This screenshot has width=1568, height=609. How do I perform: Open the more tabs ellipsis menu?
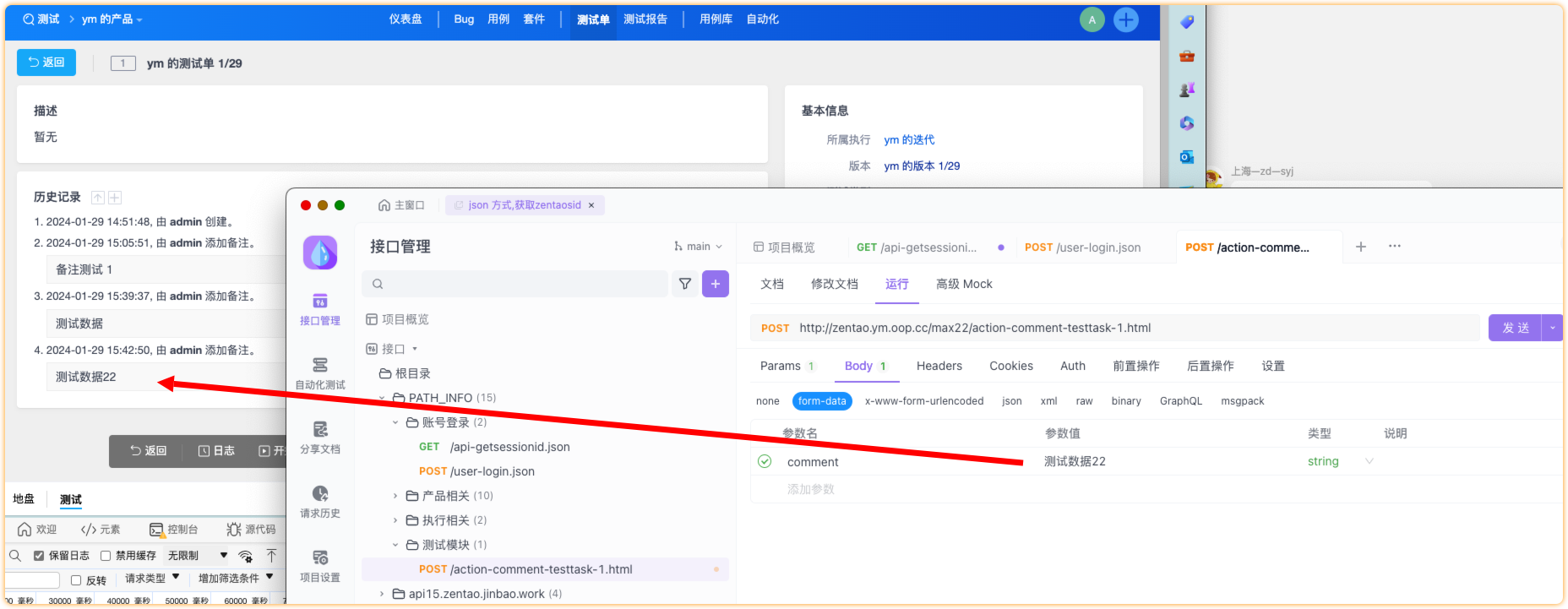pos(1395,247)
